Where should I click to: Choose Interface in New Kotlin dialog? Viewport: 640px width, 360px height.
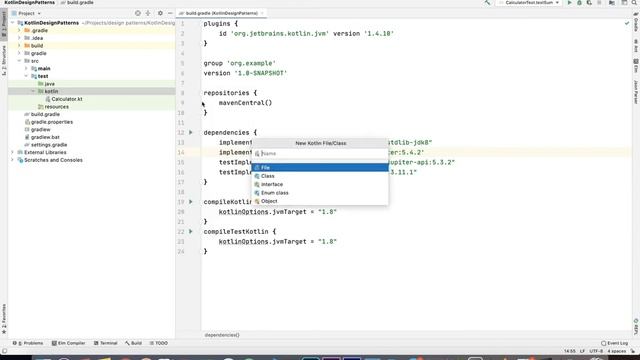click(x=320, y=184)
